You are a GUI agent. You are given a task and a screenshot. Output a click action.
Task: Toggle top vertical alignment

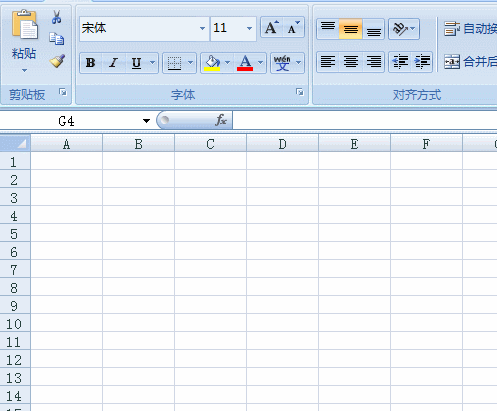point(328,29)
